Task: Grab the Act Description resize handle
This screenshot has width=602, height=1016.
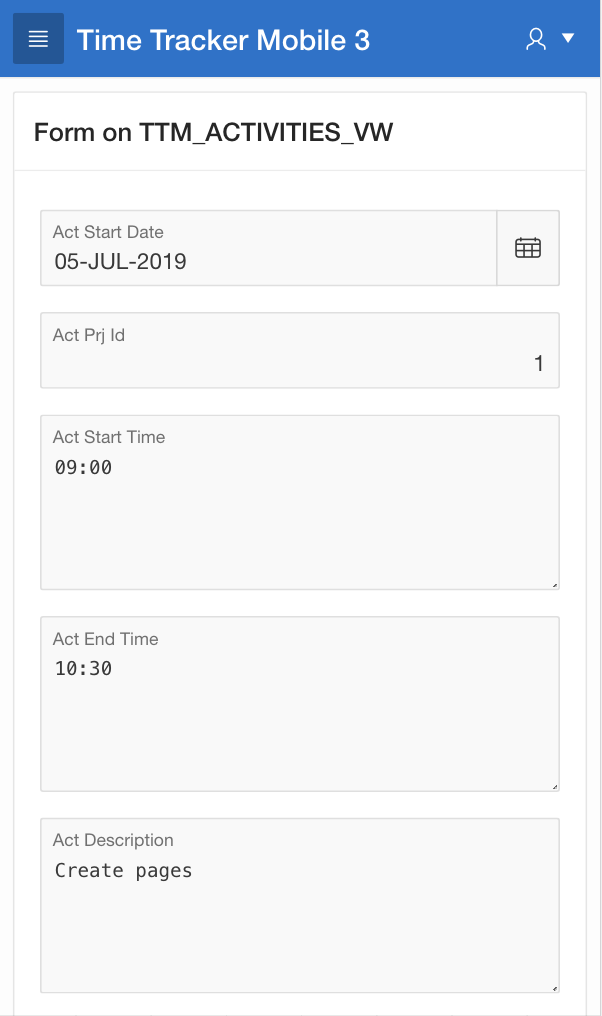Action: click(555, 987)
